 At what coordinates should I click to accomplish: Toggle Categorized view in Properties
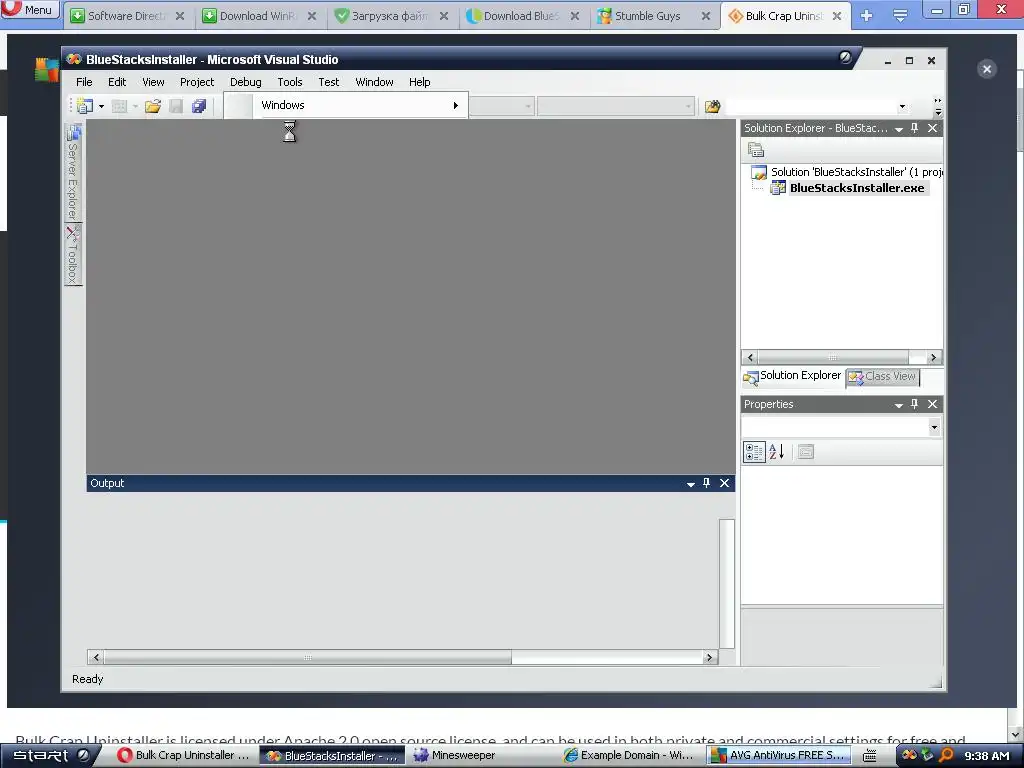pos(754,452)
